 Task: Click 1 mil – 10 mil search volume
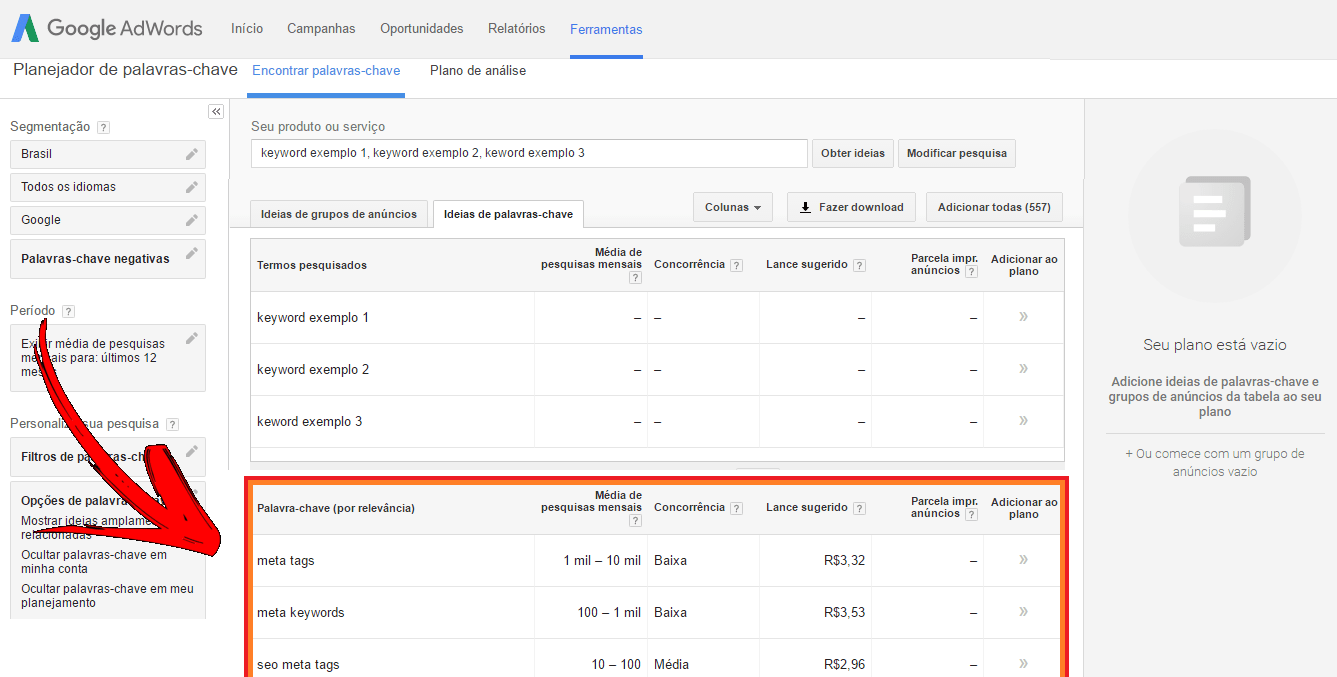tap(602, 560)
